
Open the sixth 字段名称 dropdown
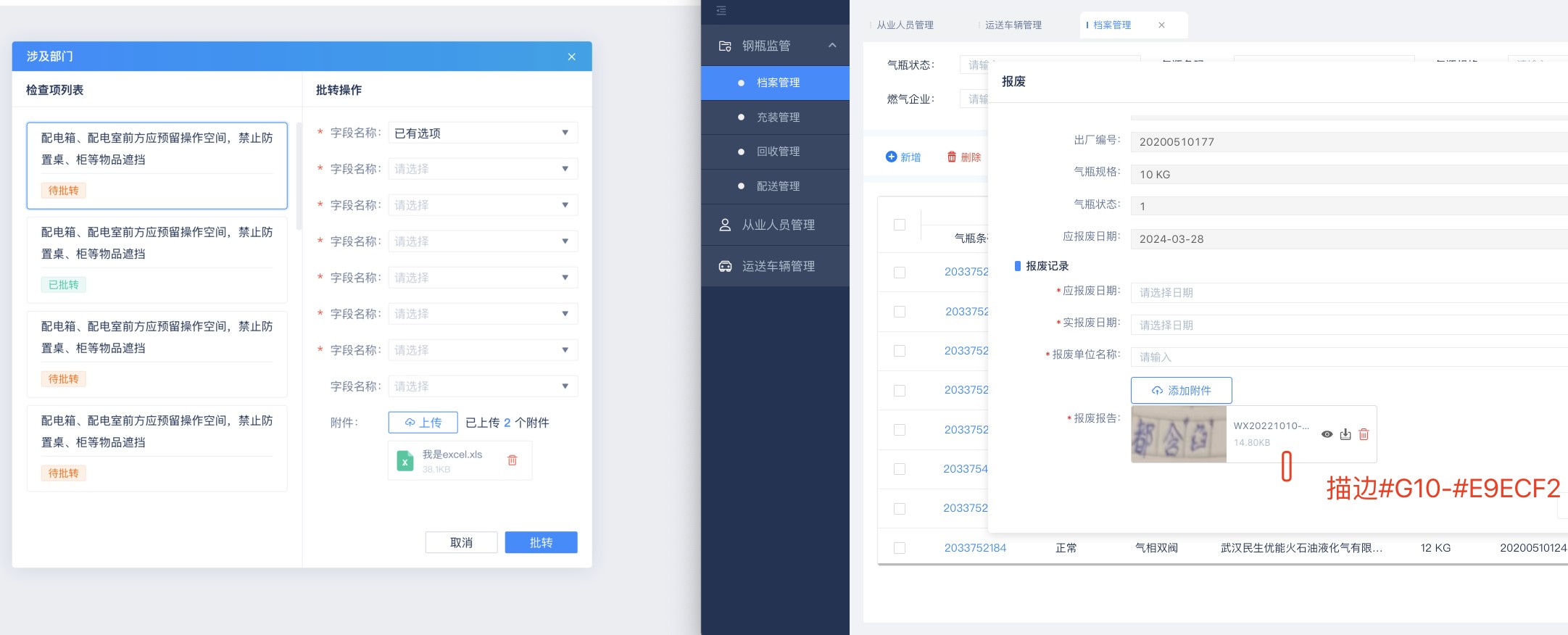483,314
